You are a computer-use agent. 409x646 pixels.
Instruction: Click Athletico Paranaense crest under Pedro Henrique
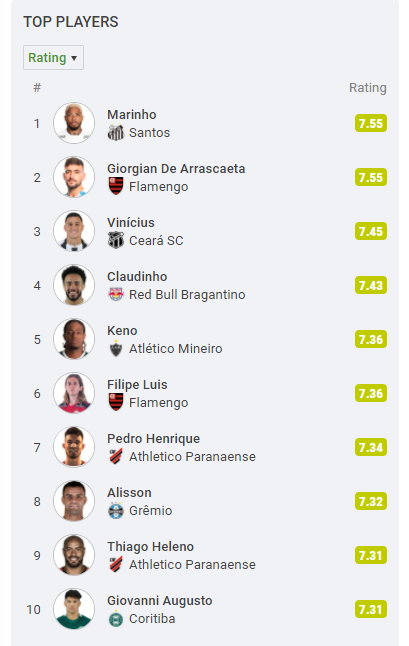click(116, 456)
